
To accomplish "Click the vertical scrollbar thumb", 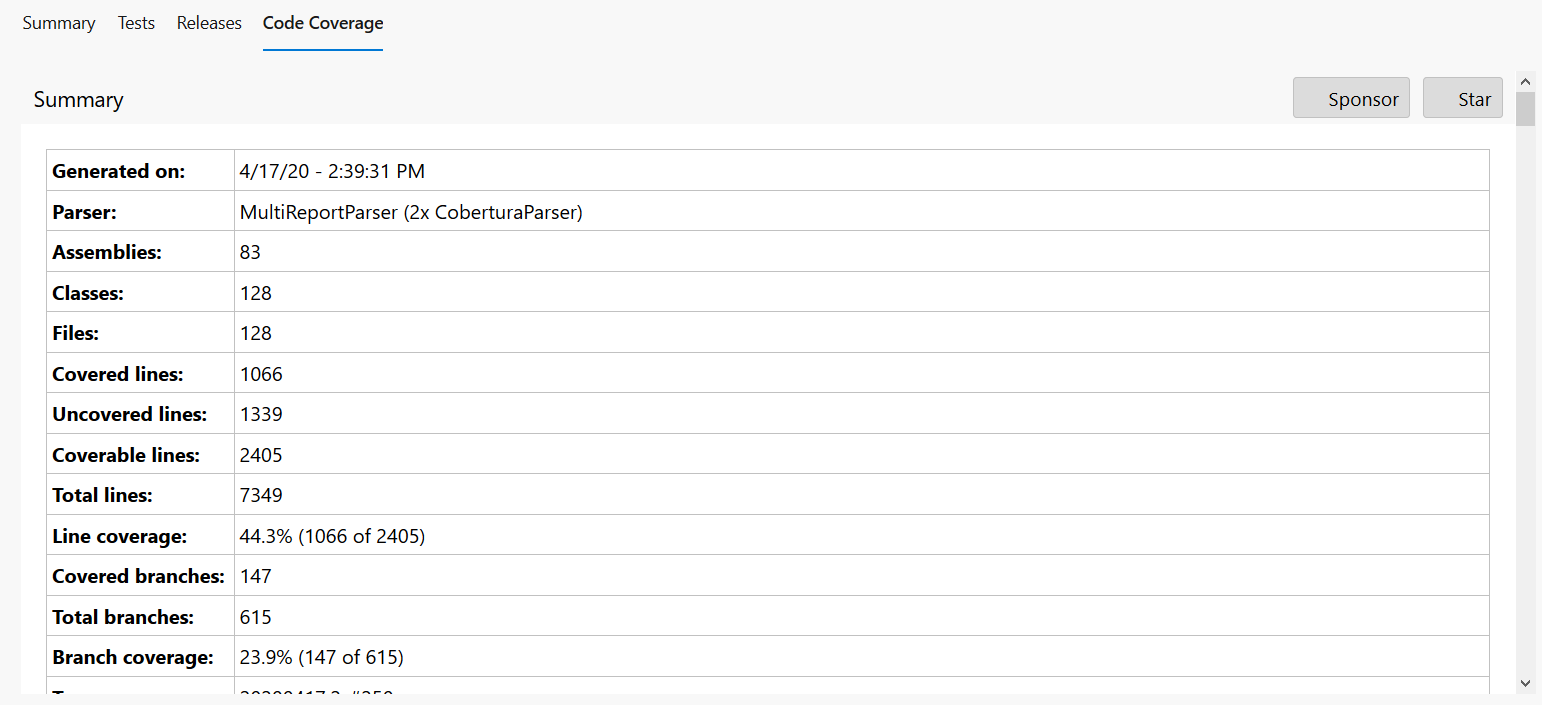I will pyautogui.click(x=1525, y=108).
